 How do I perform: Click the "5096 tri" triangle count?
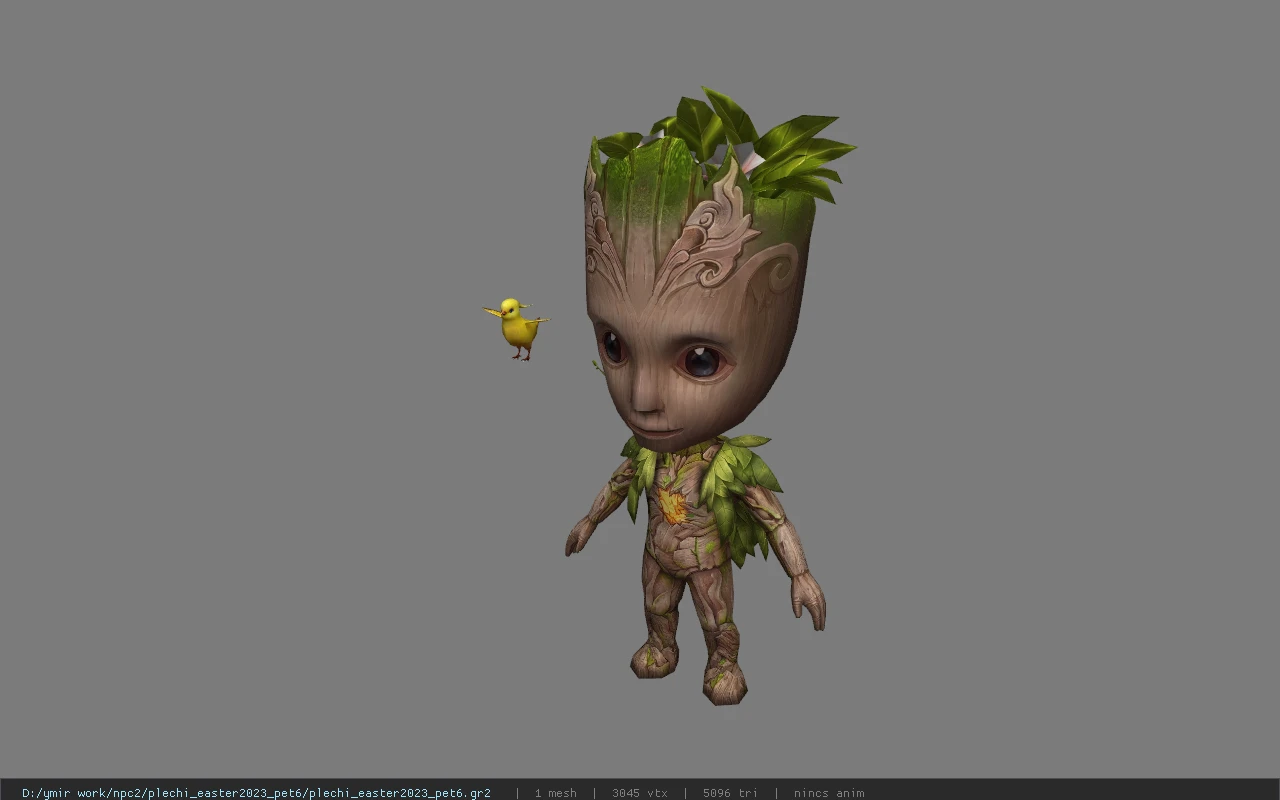tap(730, 793)
